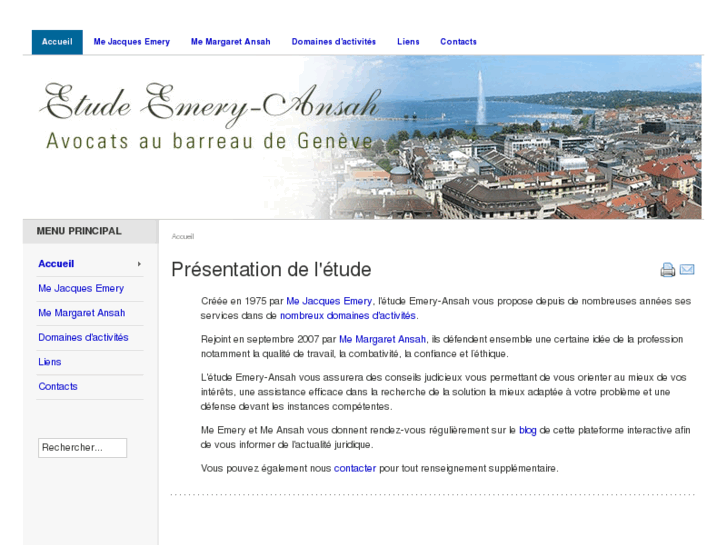This screenshot has height=545, width=727.
Task: Open the contacter link in the article
Action: [355, 468]
